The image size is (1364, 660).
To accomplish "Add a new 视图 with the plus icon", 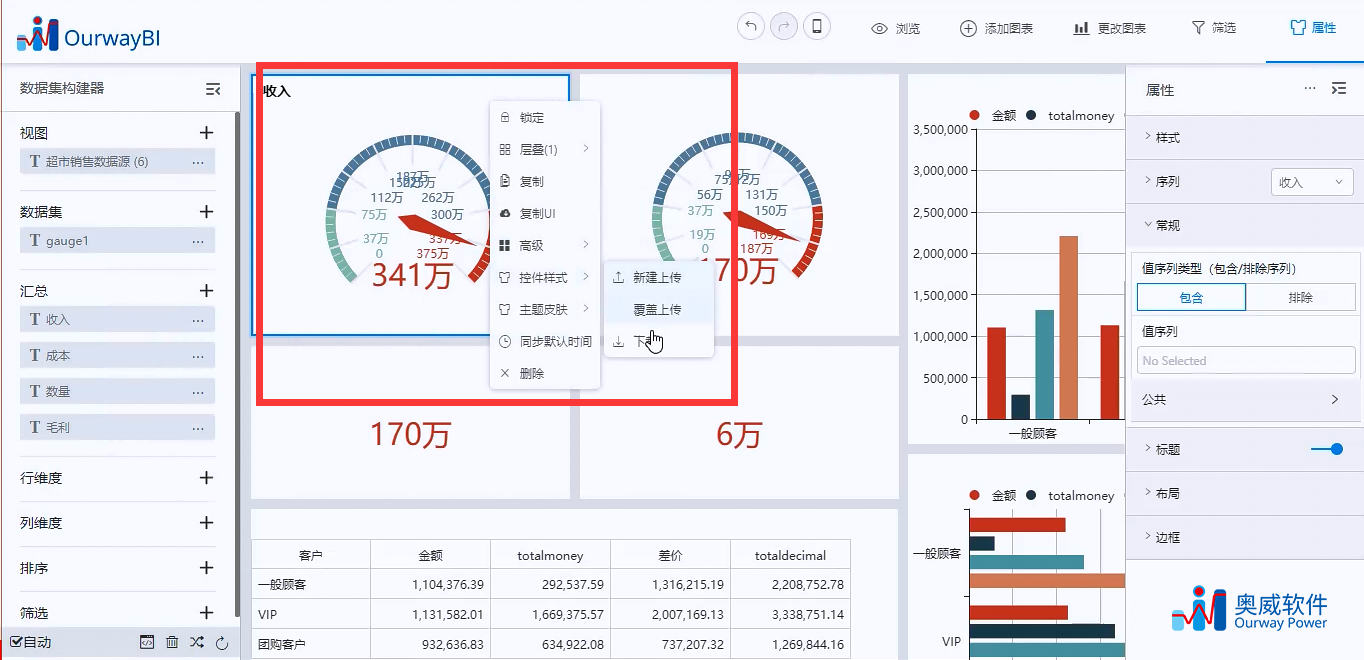I will pos(206,133).
